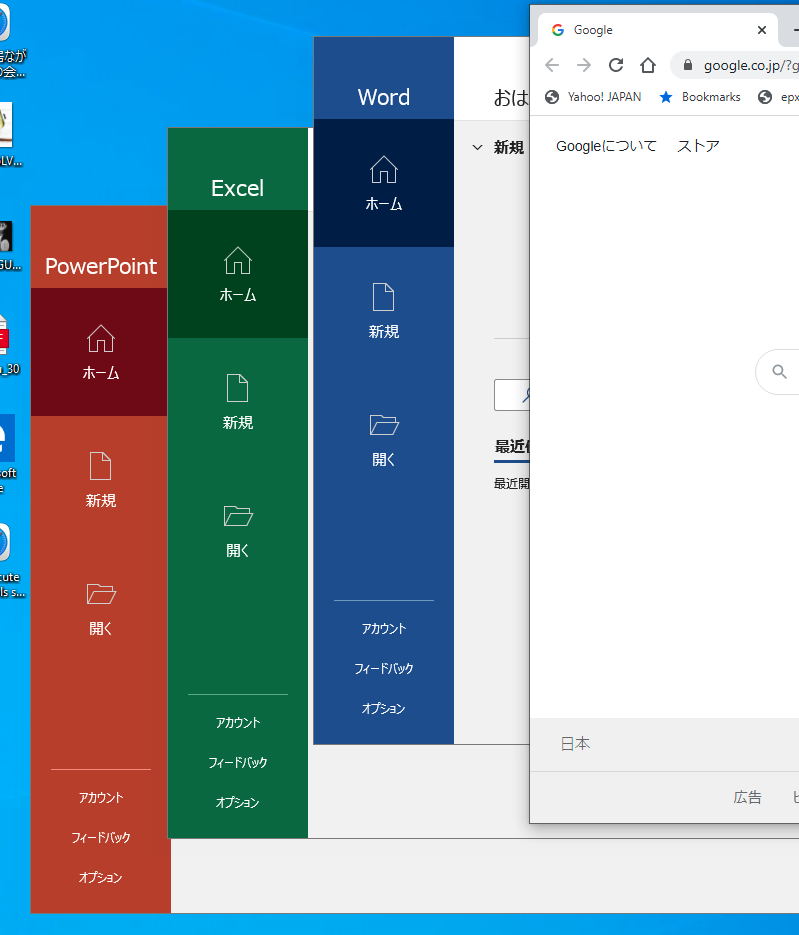Viewport: 799px width, 935px height.
Task: Click Word title text
Action: (383, 97)
